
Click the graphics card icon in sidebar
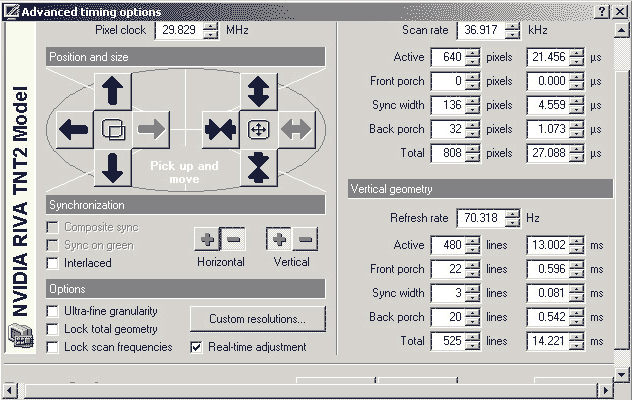point(21,336)
